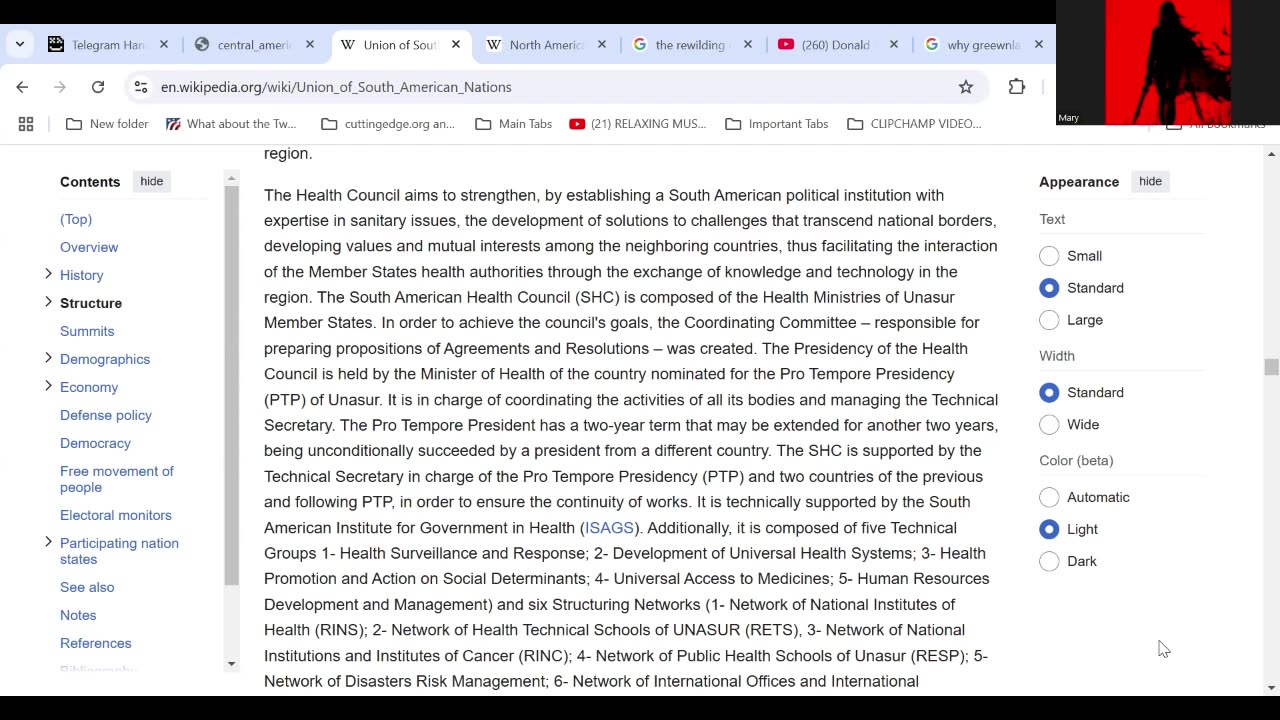Bookmark this page with the star icon
This screenshot has width=1280, height=720.
point(966,87)
